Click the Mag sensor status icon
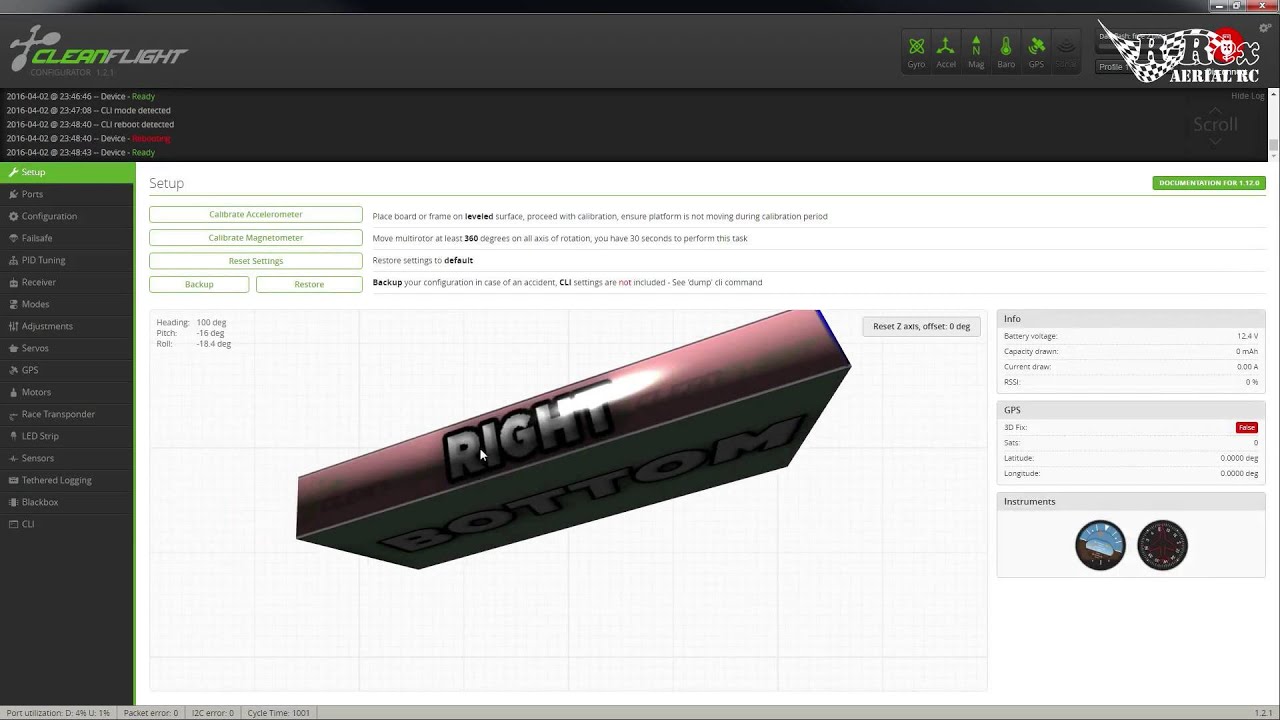The width and height of the screenshot is (1280, 720). [976, 52]
